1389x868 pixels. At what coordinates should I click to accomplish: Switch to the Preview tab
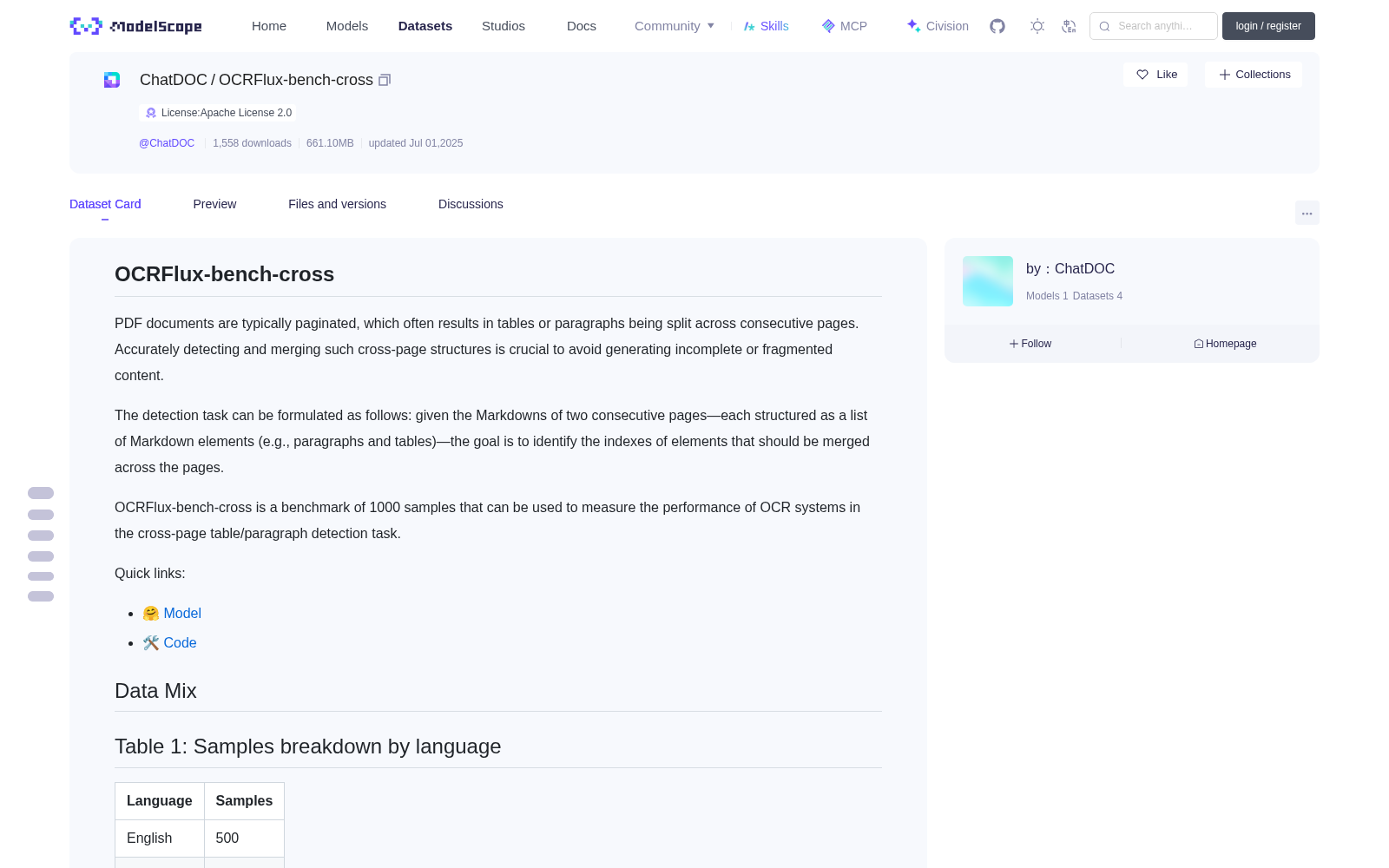(x=214, y=204)
